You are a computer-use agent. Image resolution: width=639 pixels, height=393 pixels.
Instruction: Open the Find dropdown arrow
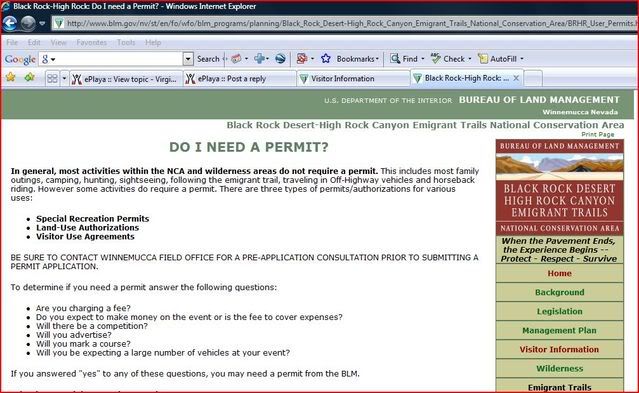[423, 59]
